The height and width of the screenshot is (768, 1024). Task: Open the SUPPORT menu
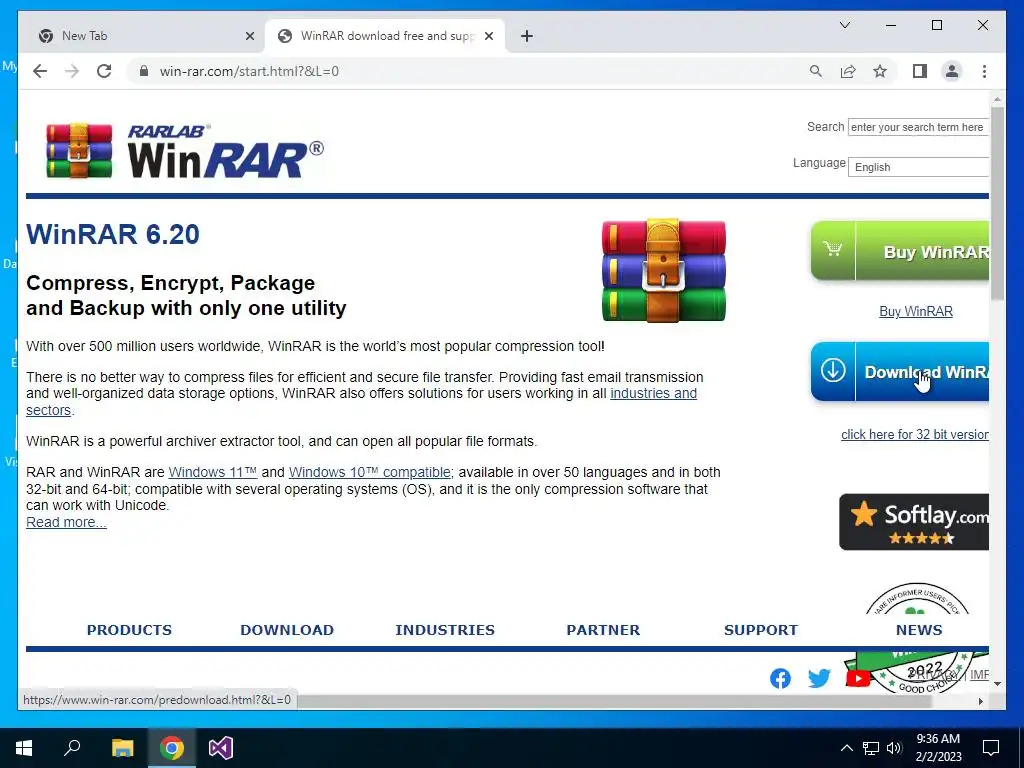tap(761, 630)
